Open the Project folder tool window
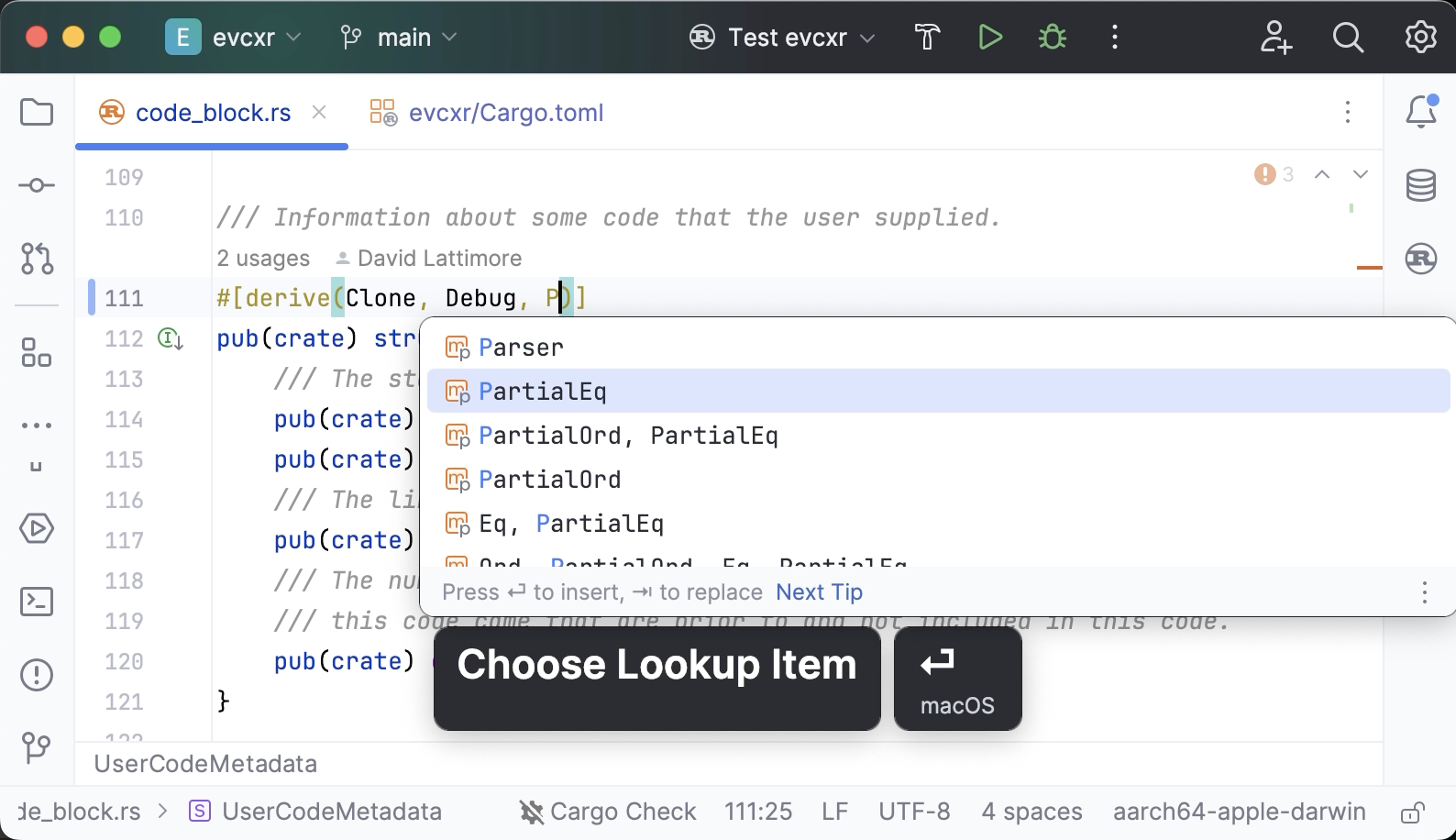 tap(37, 113)
